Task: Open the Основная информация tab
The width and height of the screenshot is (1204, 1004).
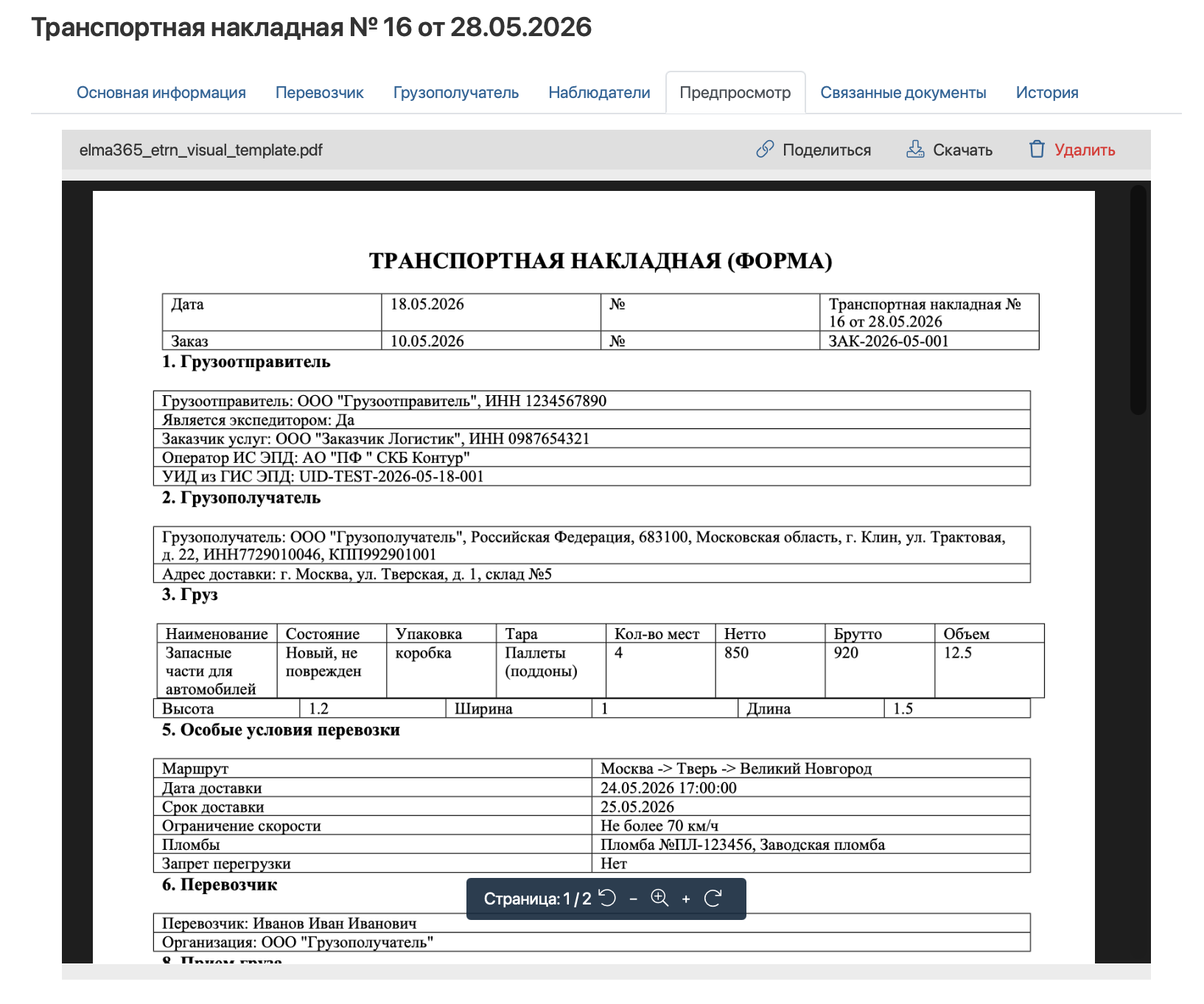Action: click(161, 93)
